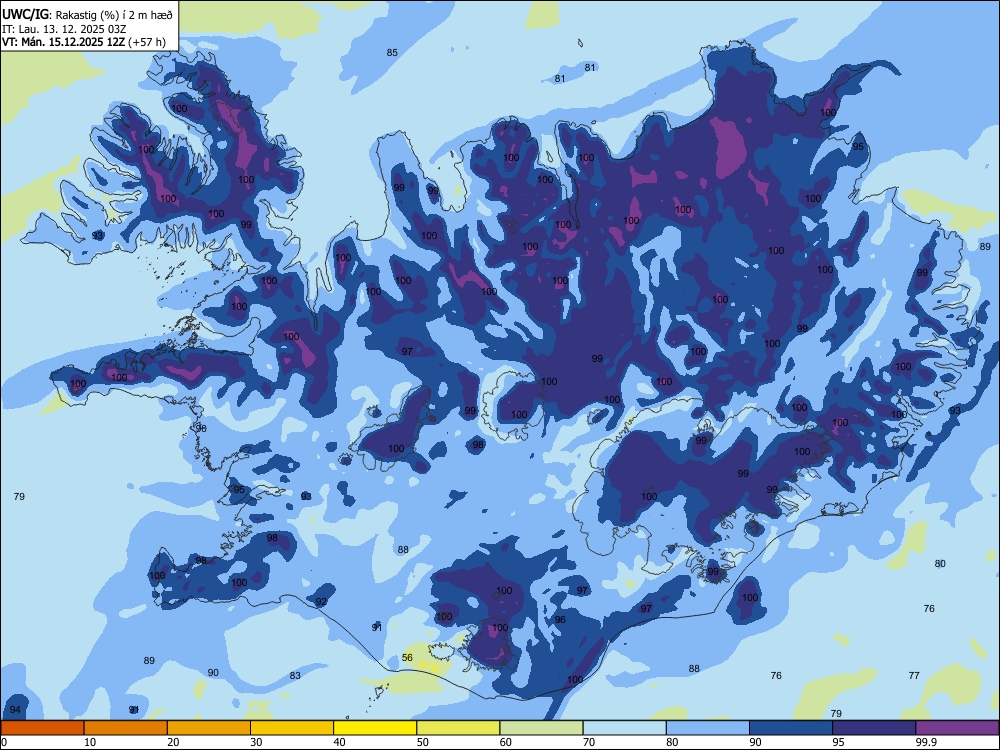Select the dark blue 90–95 legend segment
1000x750 pixels.
click(791, 728)
